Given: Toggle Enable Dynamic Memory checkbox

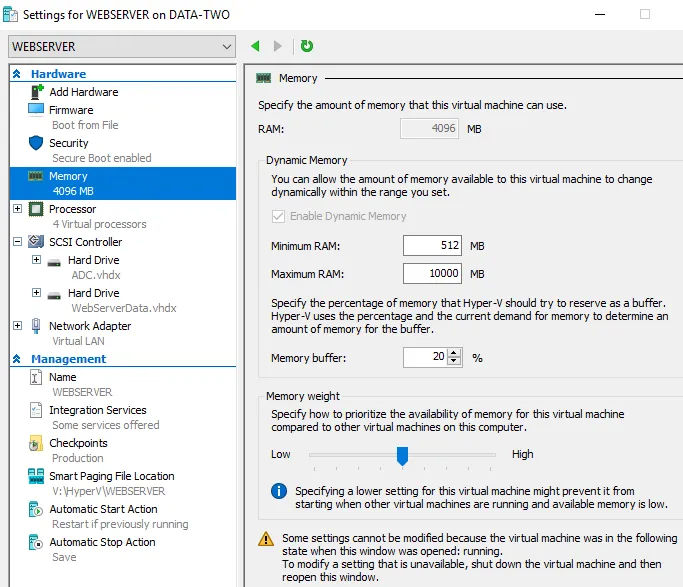Looking at the screenshot, I should (x=278, y=216).
